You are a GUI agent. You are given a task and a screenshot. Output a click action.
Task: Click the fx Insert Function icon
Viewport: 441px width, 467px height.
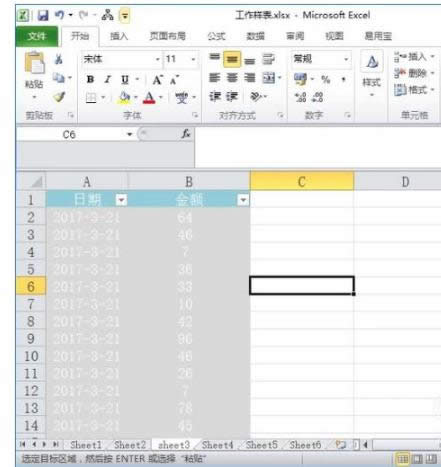click(x=186, y=134)
